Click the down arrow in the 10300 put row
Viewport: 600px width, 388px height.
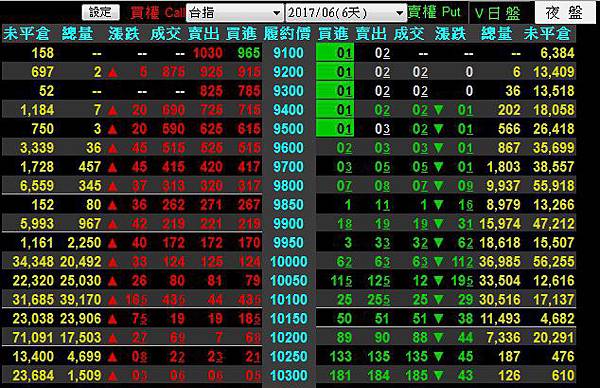tap(439, 376)
